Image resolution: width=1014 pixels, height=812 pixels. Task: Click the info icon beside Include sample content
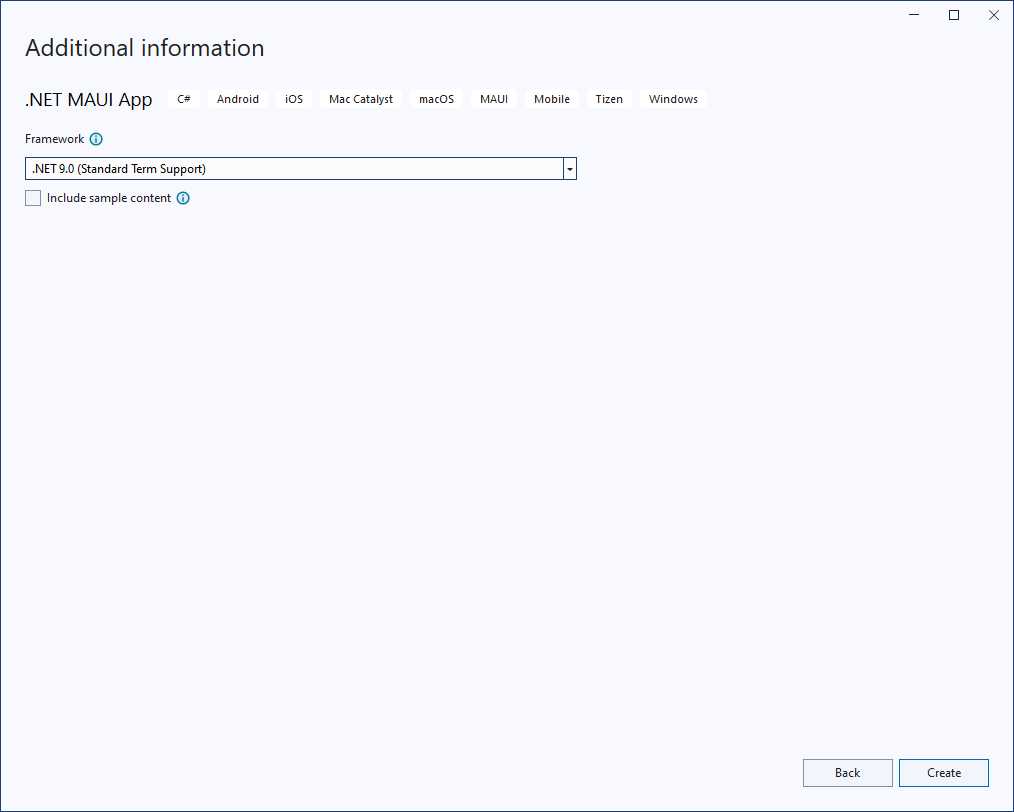(x=183, y=198)
